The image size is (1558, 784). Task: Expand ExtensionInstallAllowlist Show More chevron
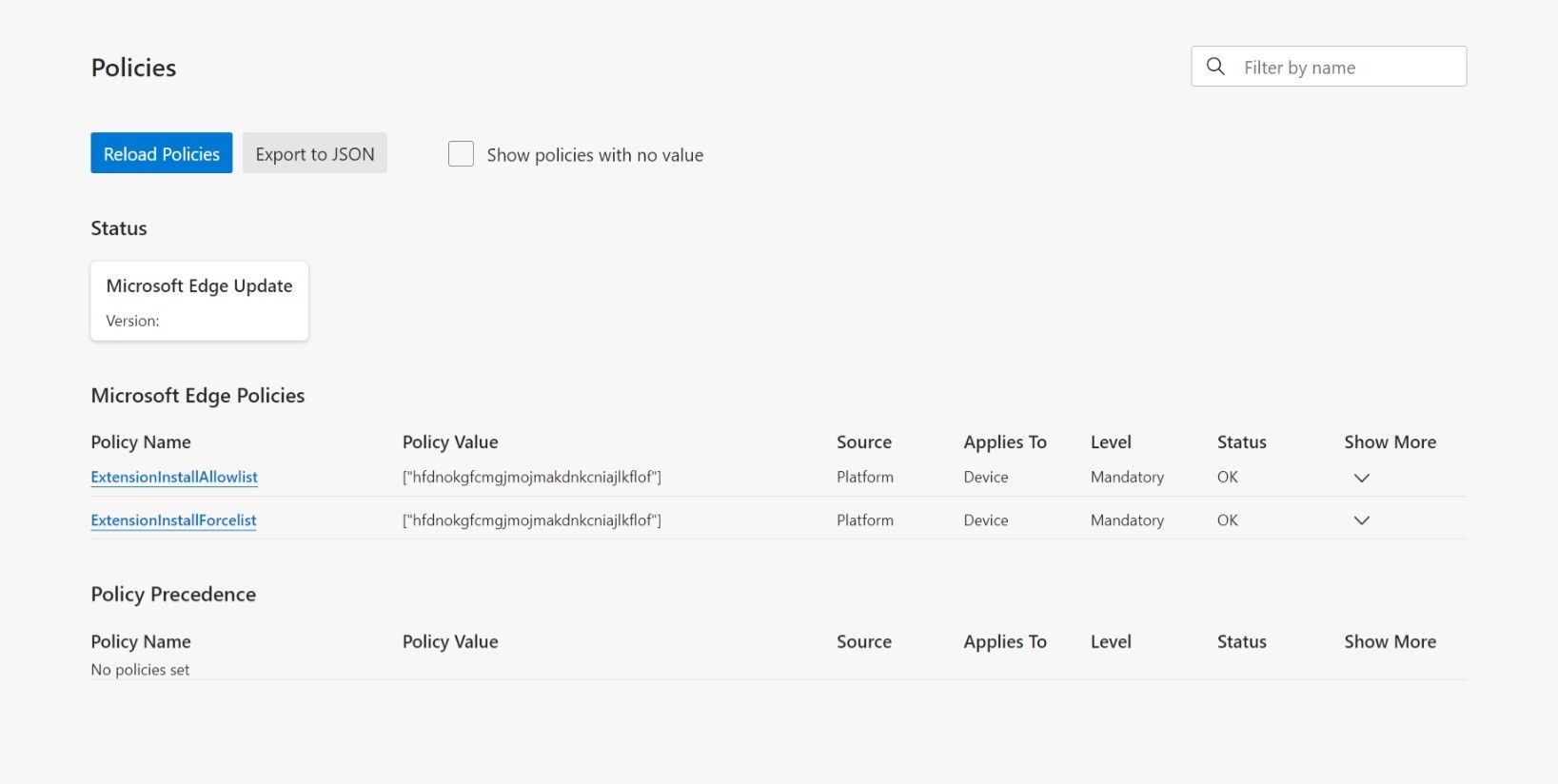pyautogui.click(x=1362, y=478)
